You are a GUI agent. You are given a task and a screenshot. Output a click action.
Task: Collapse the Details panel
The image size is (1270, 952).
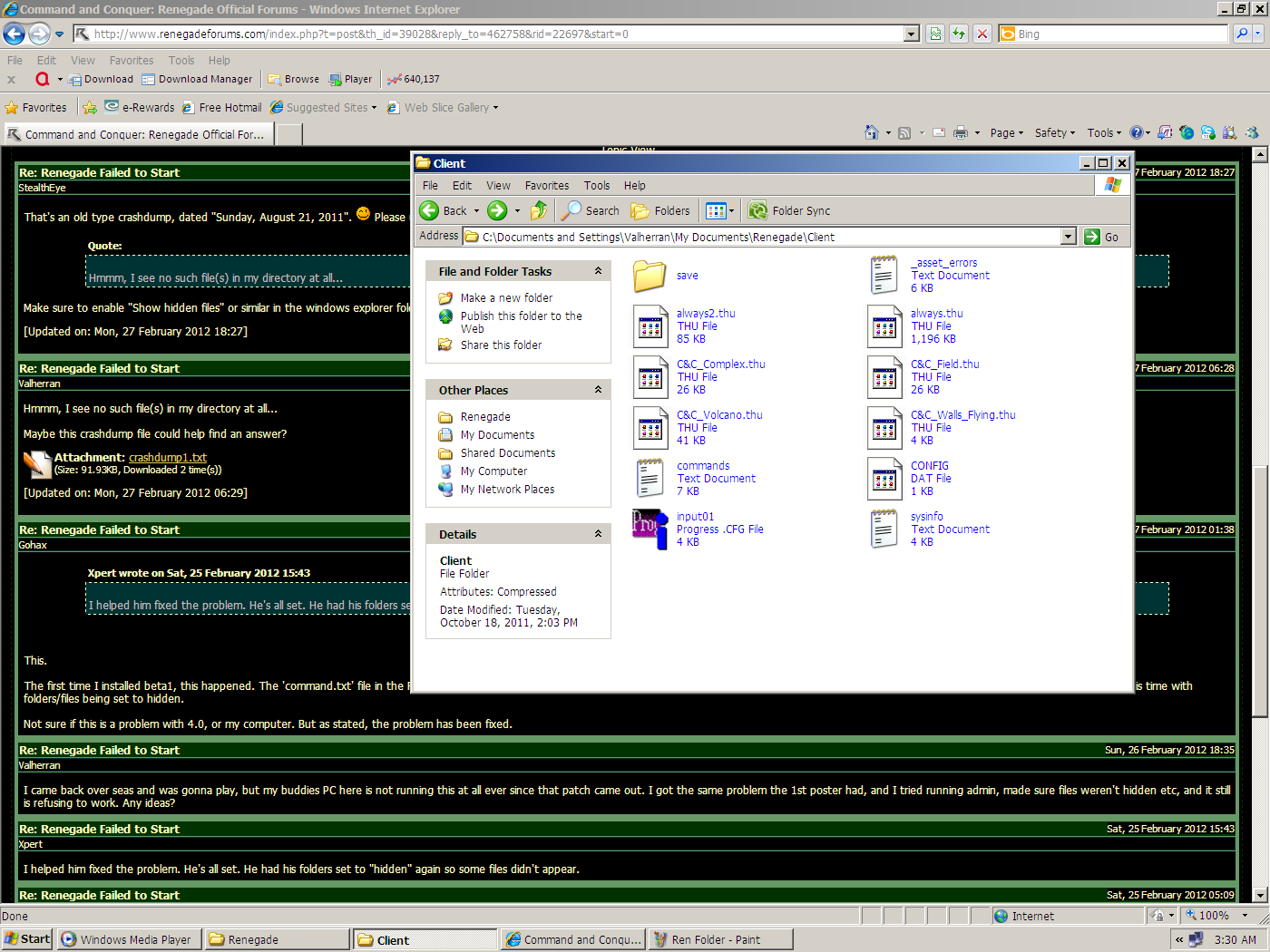[x=598, y=534]
